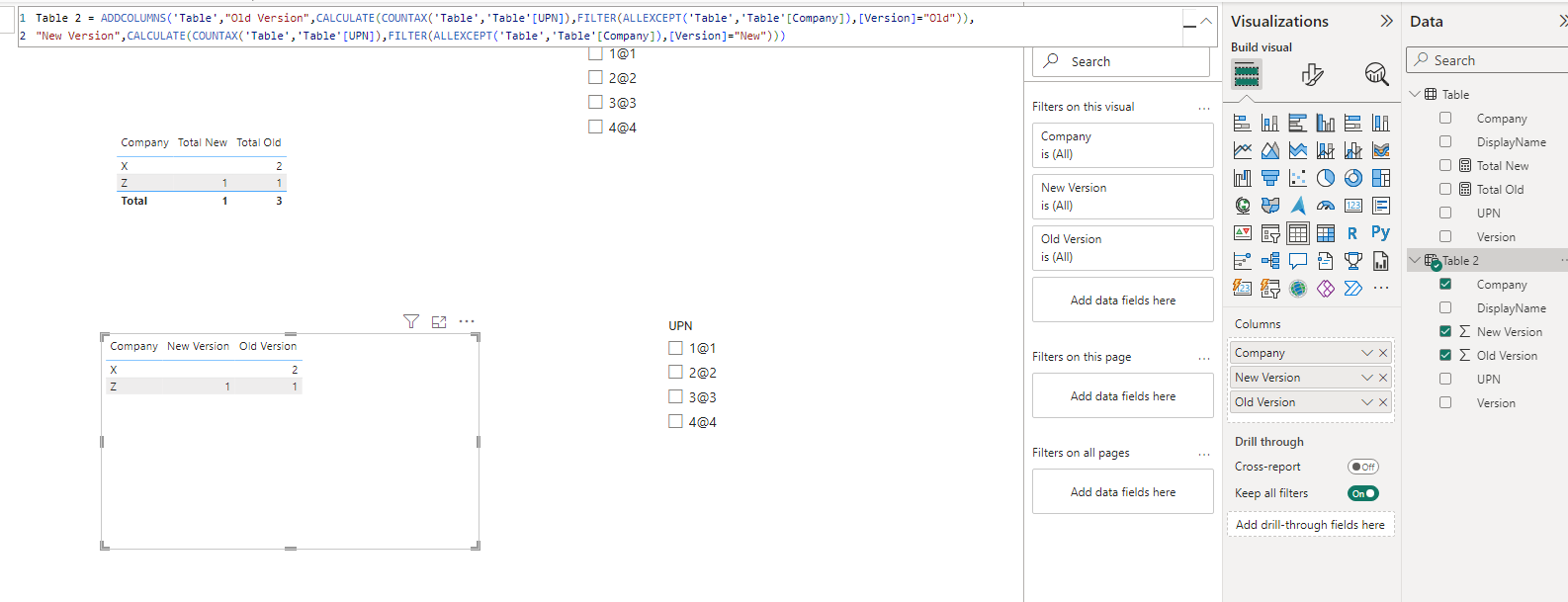Viewport: 1568px width, 602px height.
Task: Click the filter icon above selected table
Action: click(x=411, y=321)
